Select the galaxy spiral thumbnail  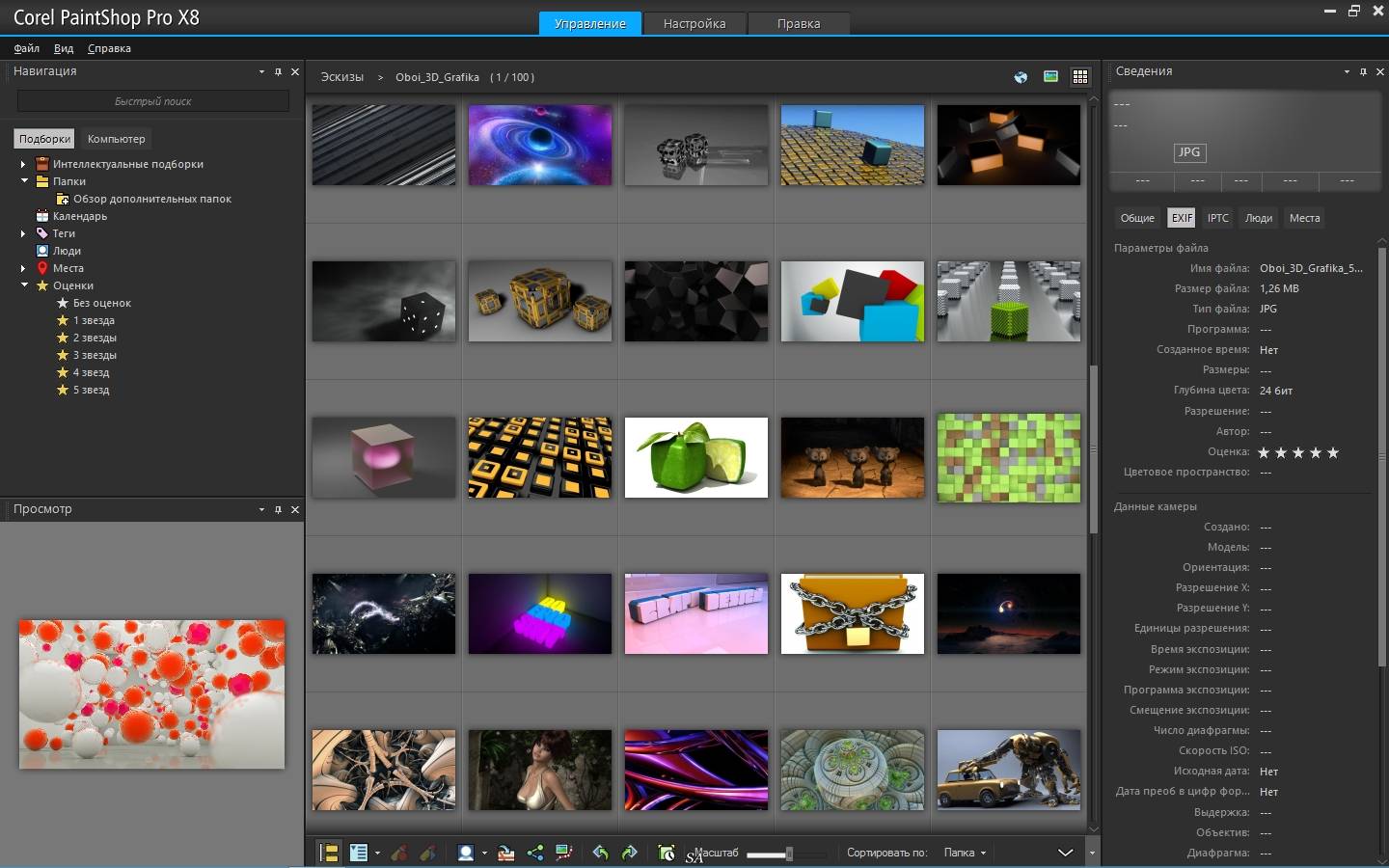click(x=540, y=145)
